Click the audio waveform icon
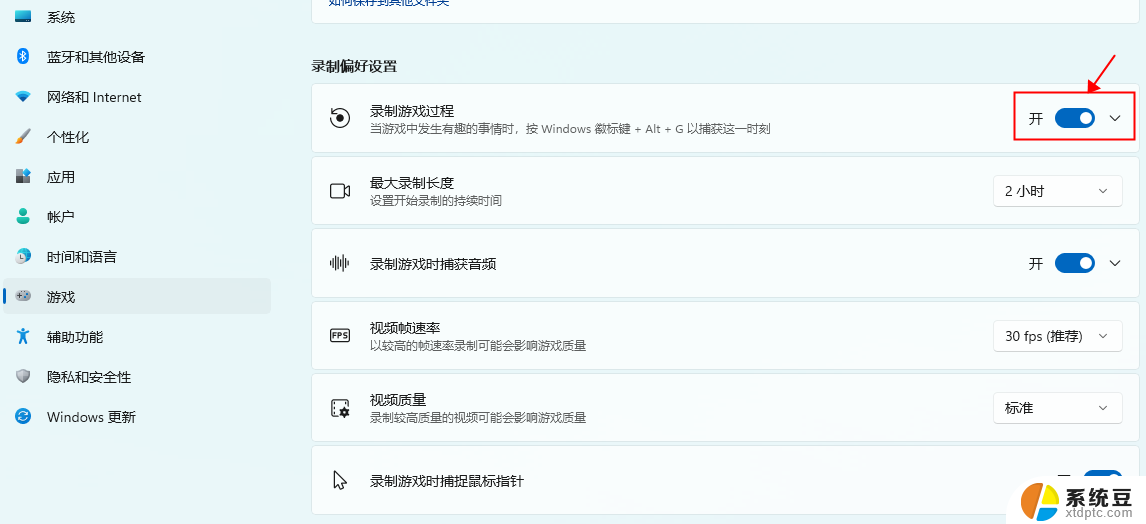 pos(340,263)
